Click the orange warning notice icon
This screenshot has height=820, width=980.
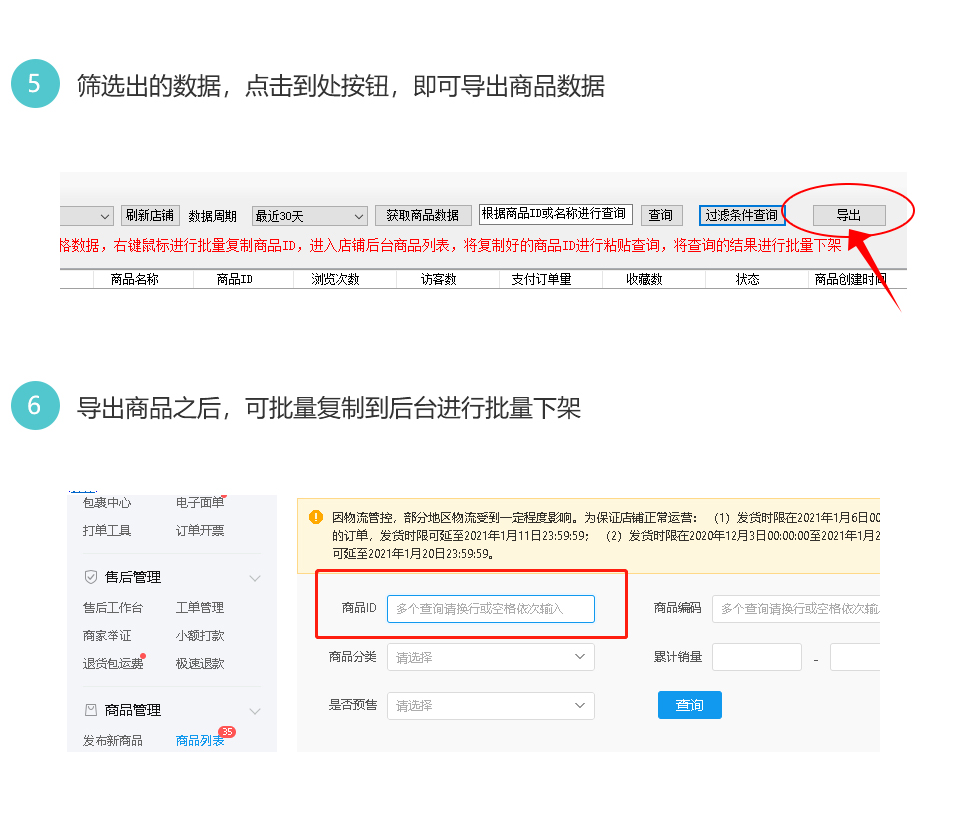coord(316,517)
